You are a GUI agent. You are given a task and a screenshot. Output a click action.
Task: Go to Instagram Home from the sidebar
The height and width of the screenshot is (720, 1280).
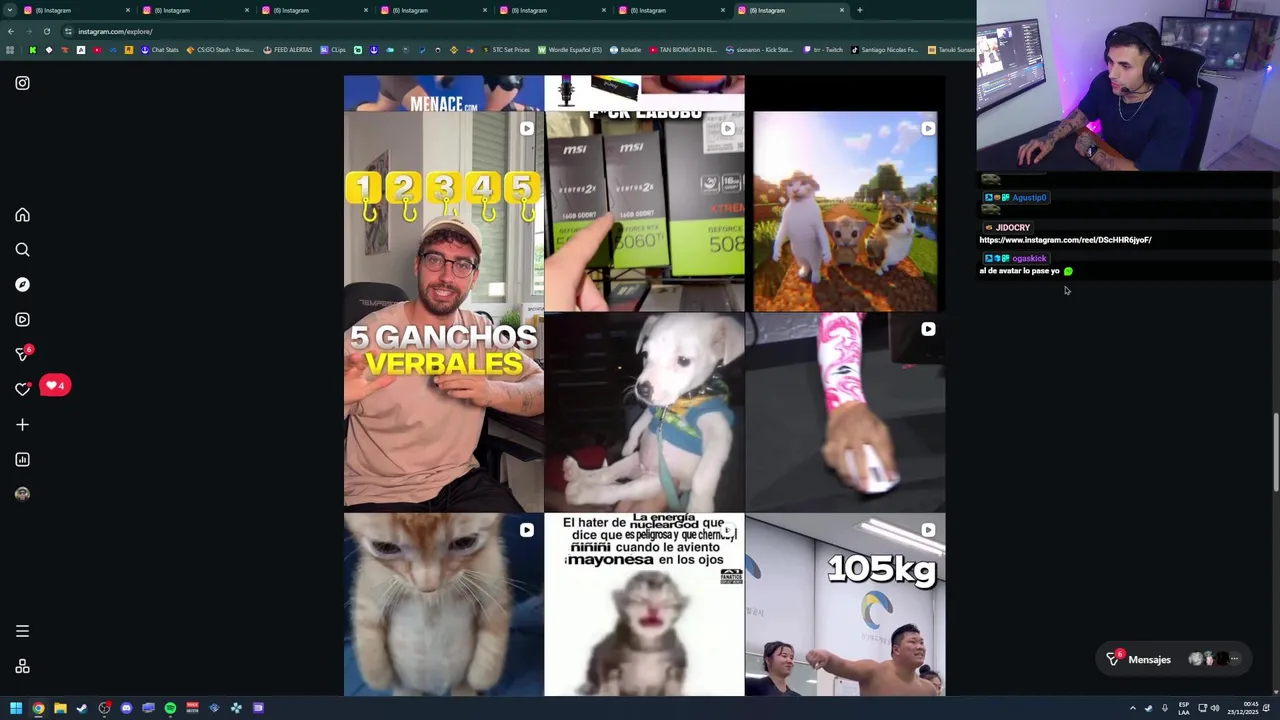click(22, 215)
